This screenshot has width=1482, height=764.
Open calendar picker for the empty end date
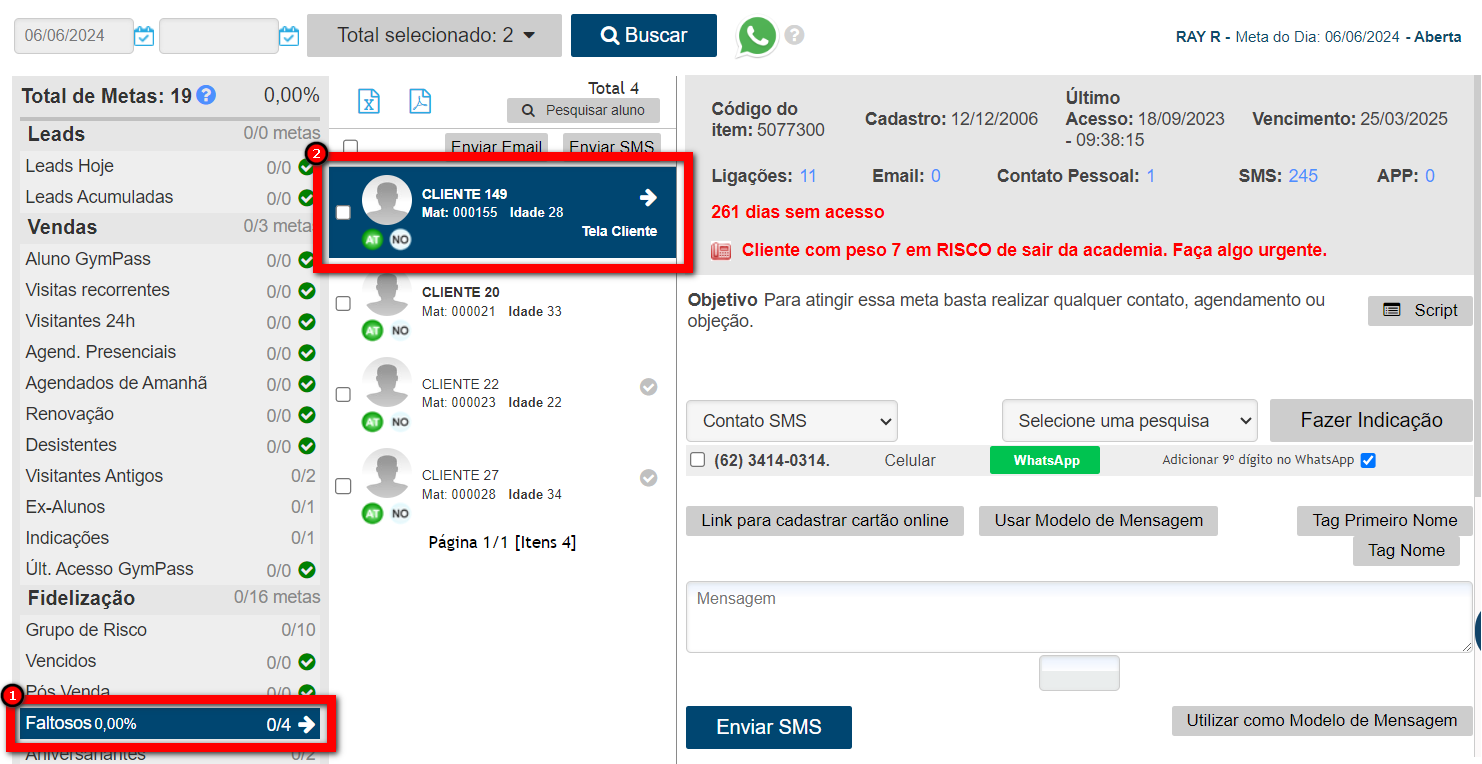(x=289, y=36)
